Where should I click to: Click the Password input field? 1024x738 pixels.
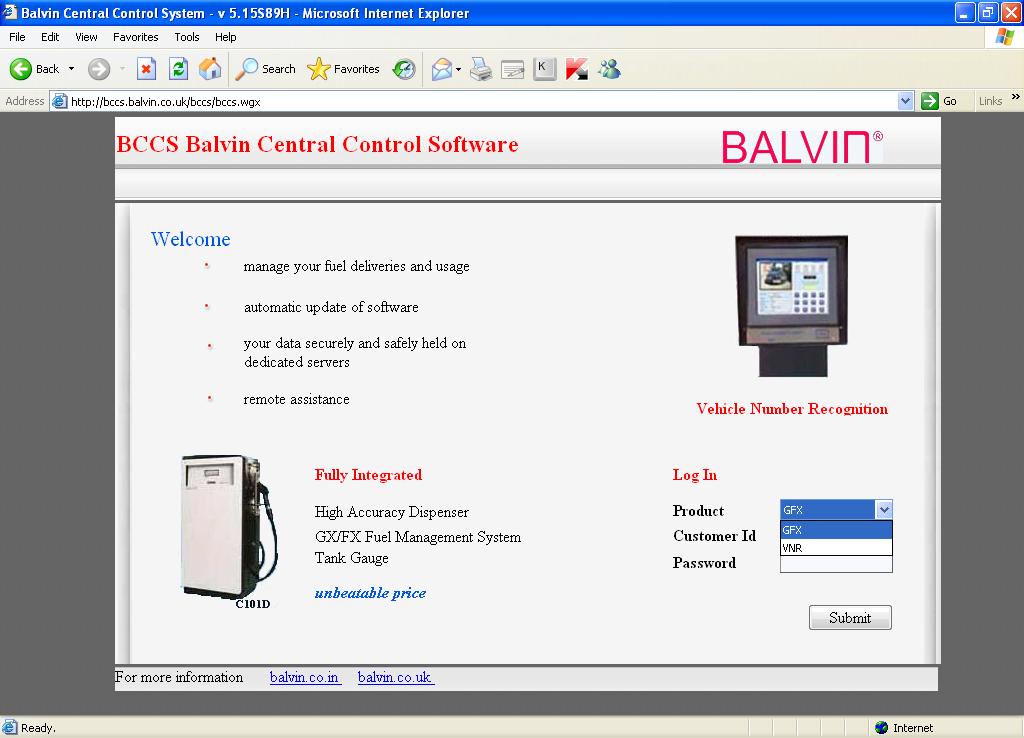pos(836,564)
